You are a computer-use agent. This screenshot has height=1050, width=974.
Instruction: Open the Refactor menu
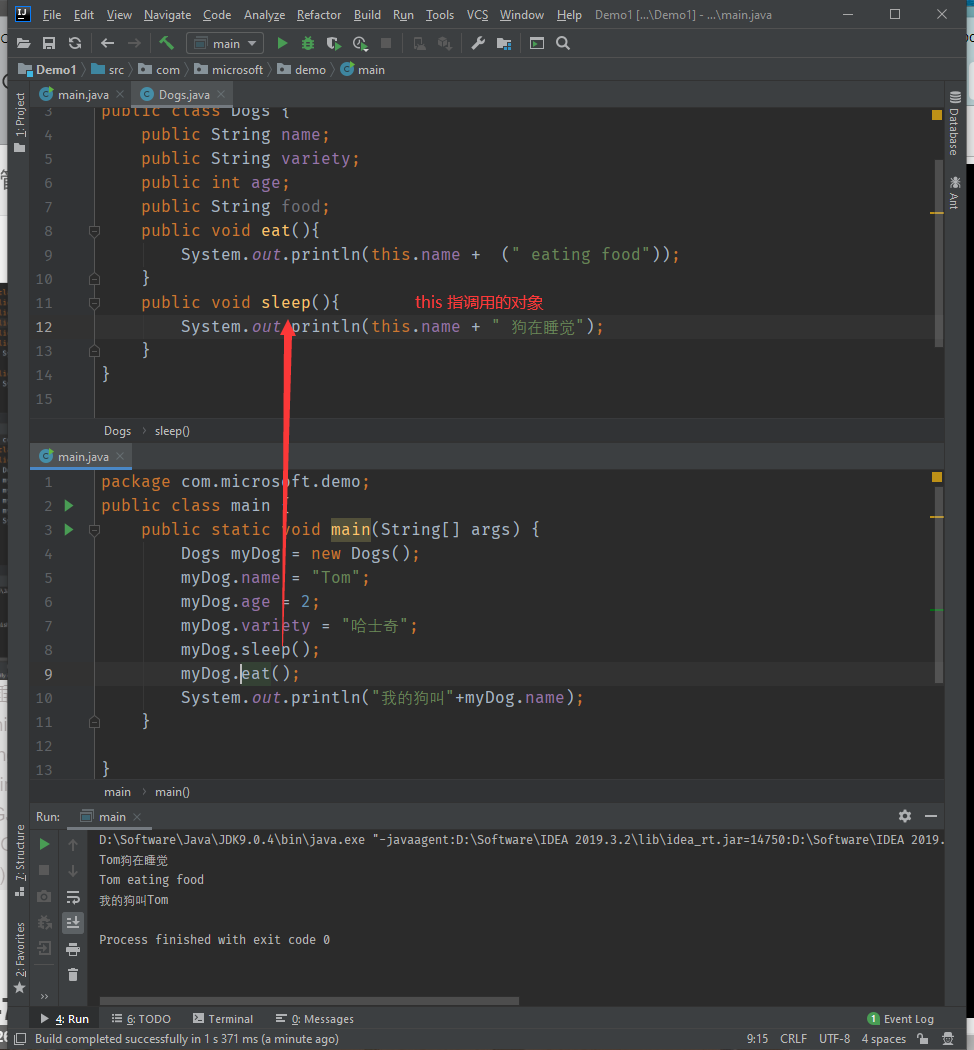[x=319, y=15]
